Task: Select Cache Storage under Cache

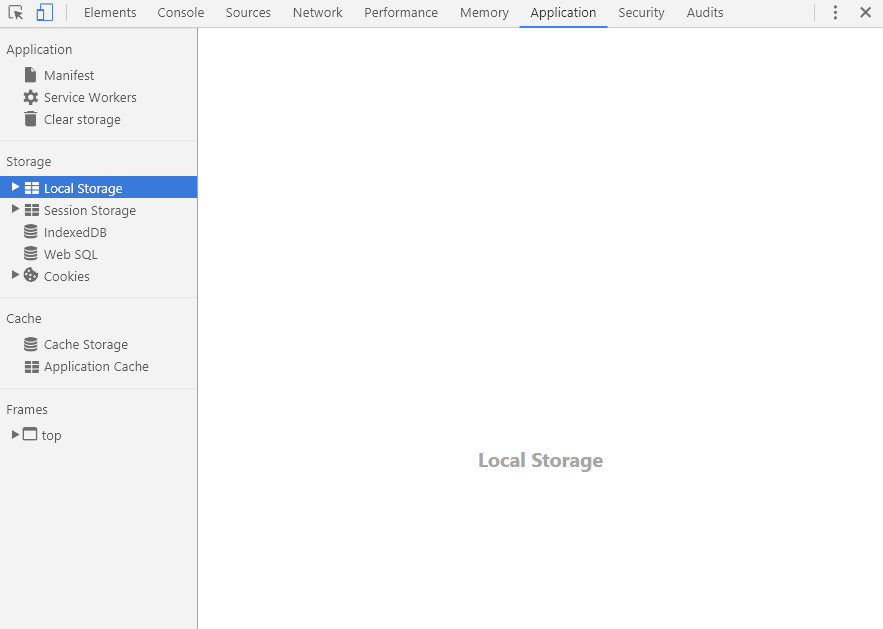Action: point(86,345)
